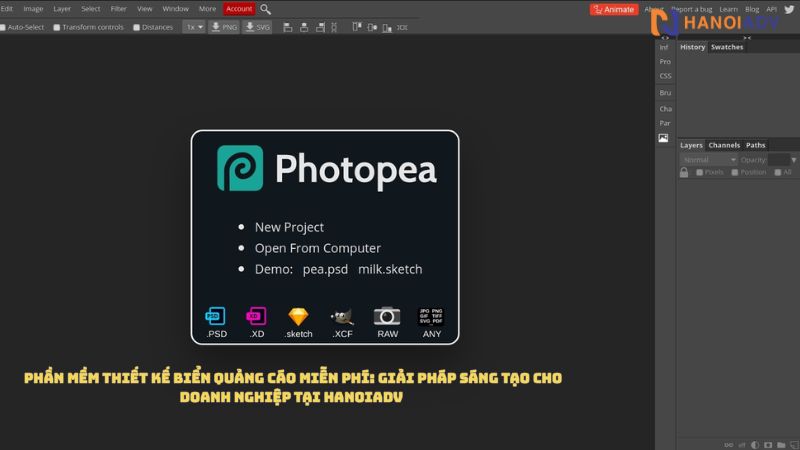Click the third alignment icon after SVG
This screenshot has height=450, width=800.
click(x=320, y=28)
